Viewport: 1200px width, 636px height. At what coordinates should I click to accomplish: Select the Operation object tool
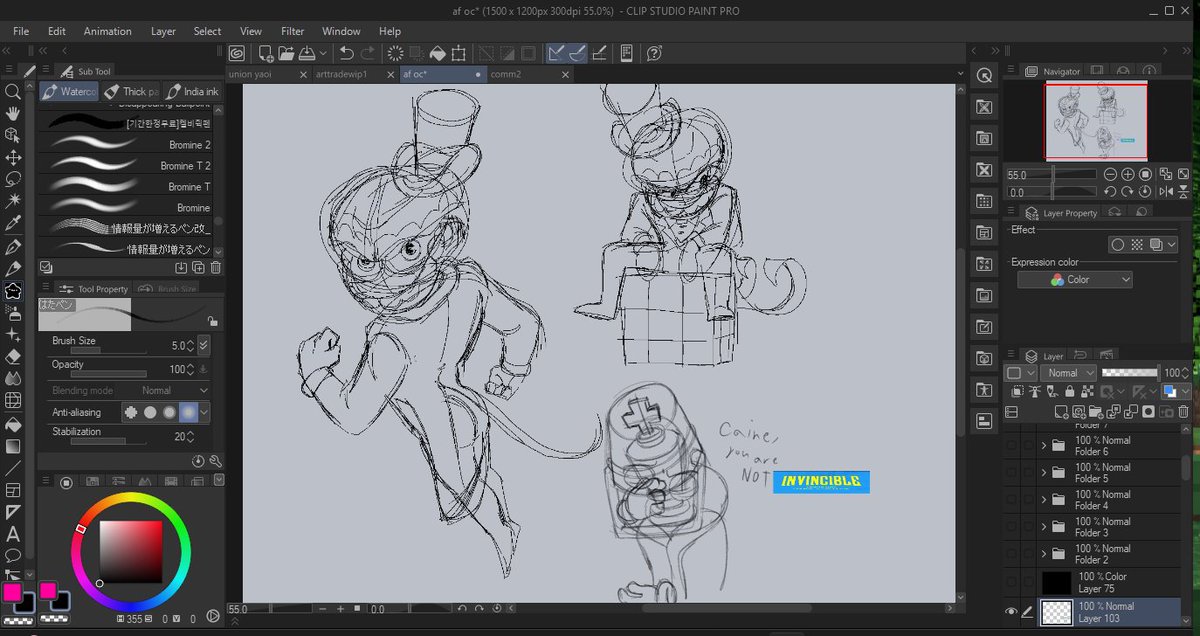13,135
